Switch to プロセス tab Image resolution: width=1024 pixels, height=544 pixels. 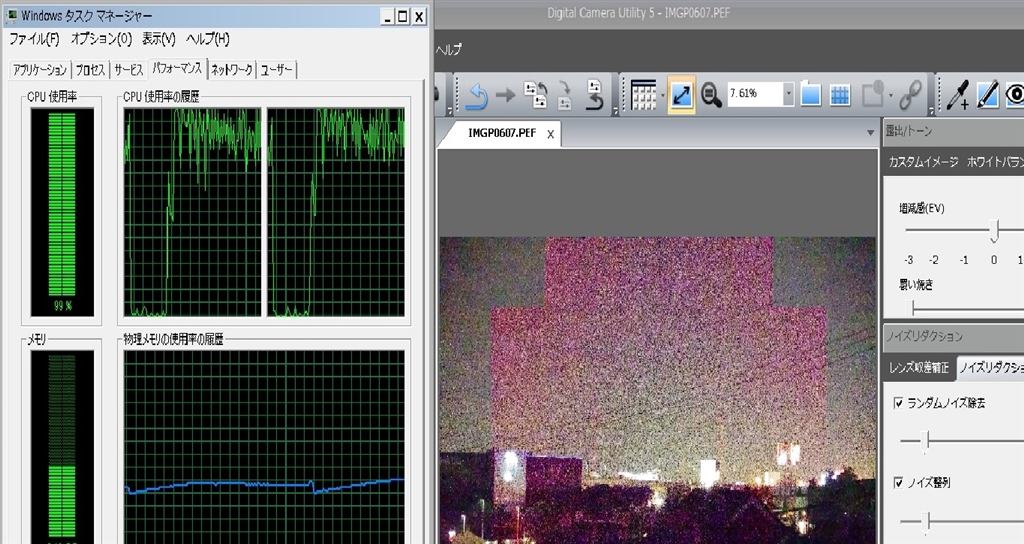click(90, 70)
